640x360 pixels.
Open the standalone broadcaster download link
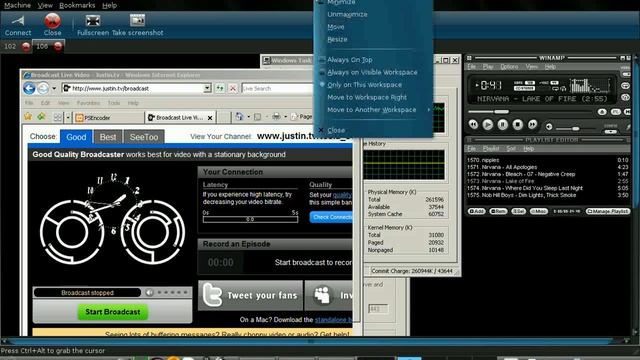tap(333, 320)
